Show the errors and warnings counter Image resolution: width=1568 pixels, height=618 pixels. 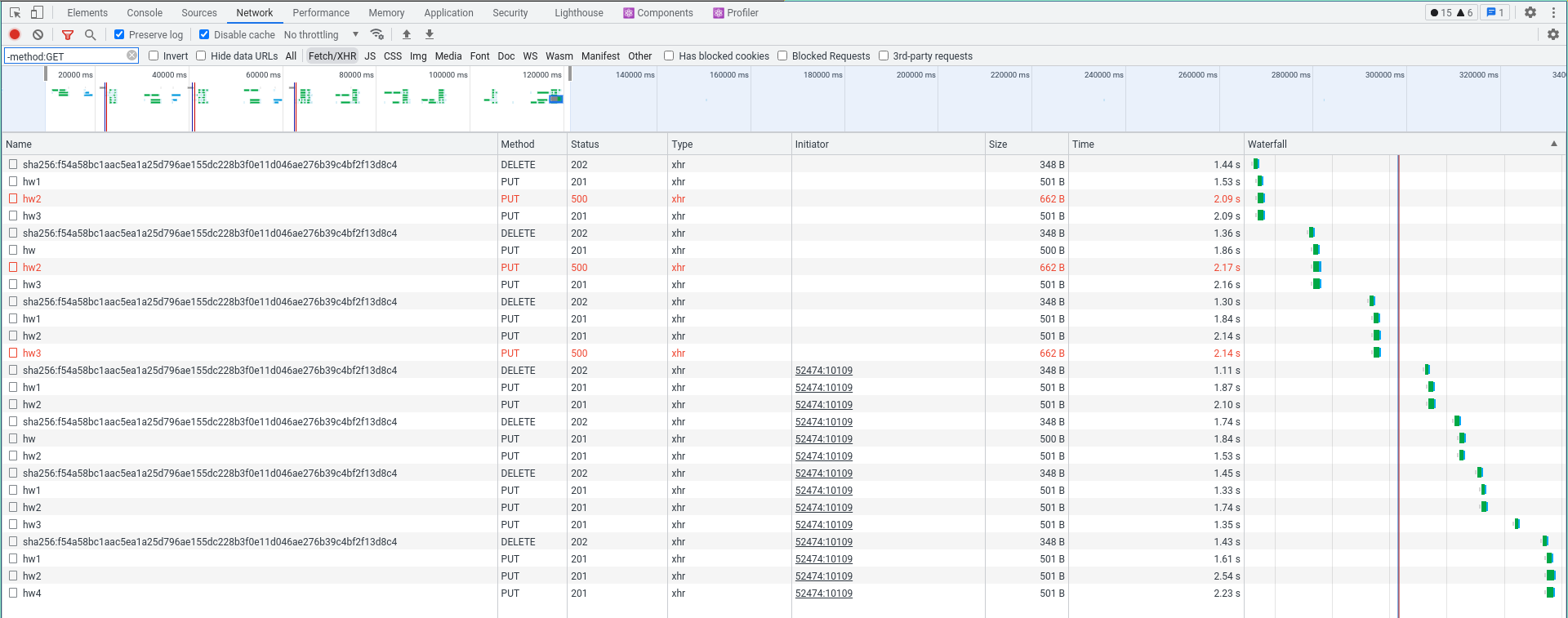(x=1451, y=12)
